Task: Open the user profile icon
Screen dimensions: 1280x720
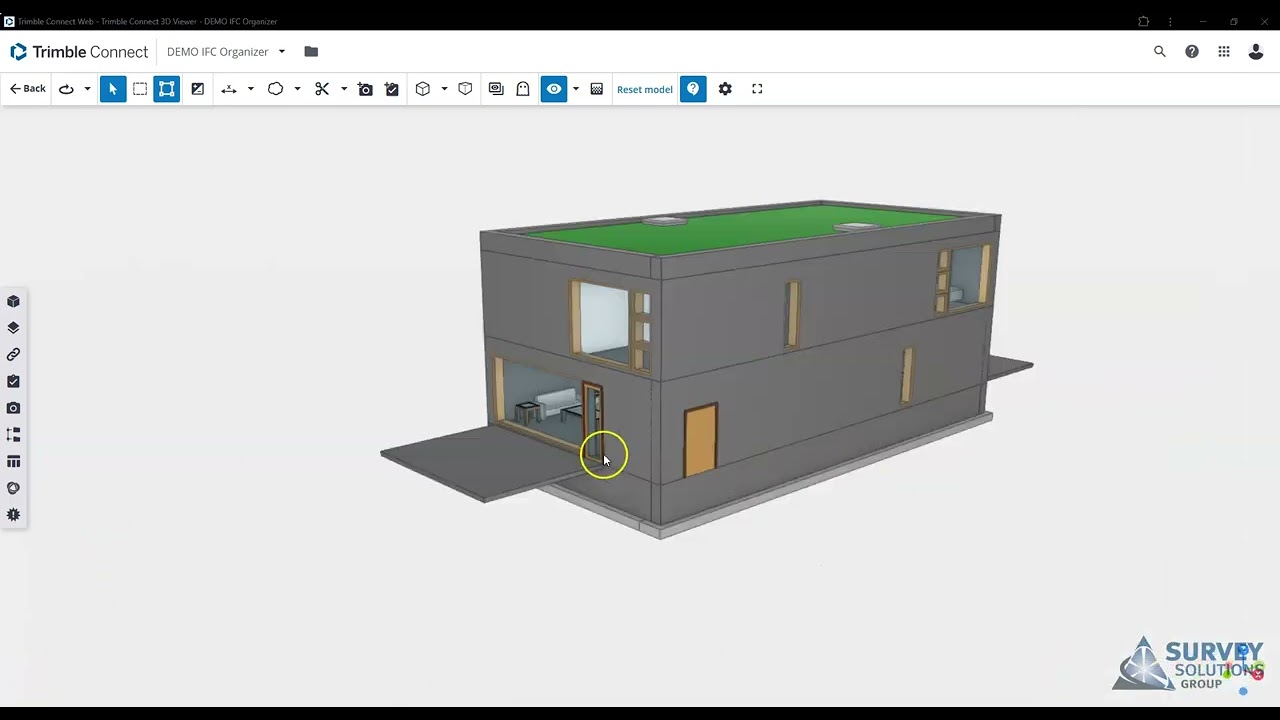Action: pos(1256,52)
